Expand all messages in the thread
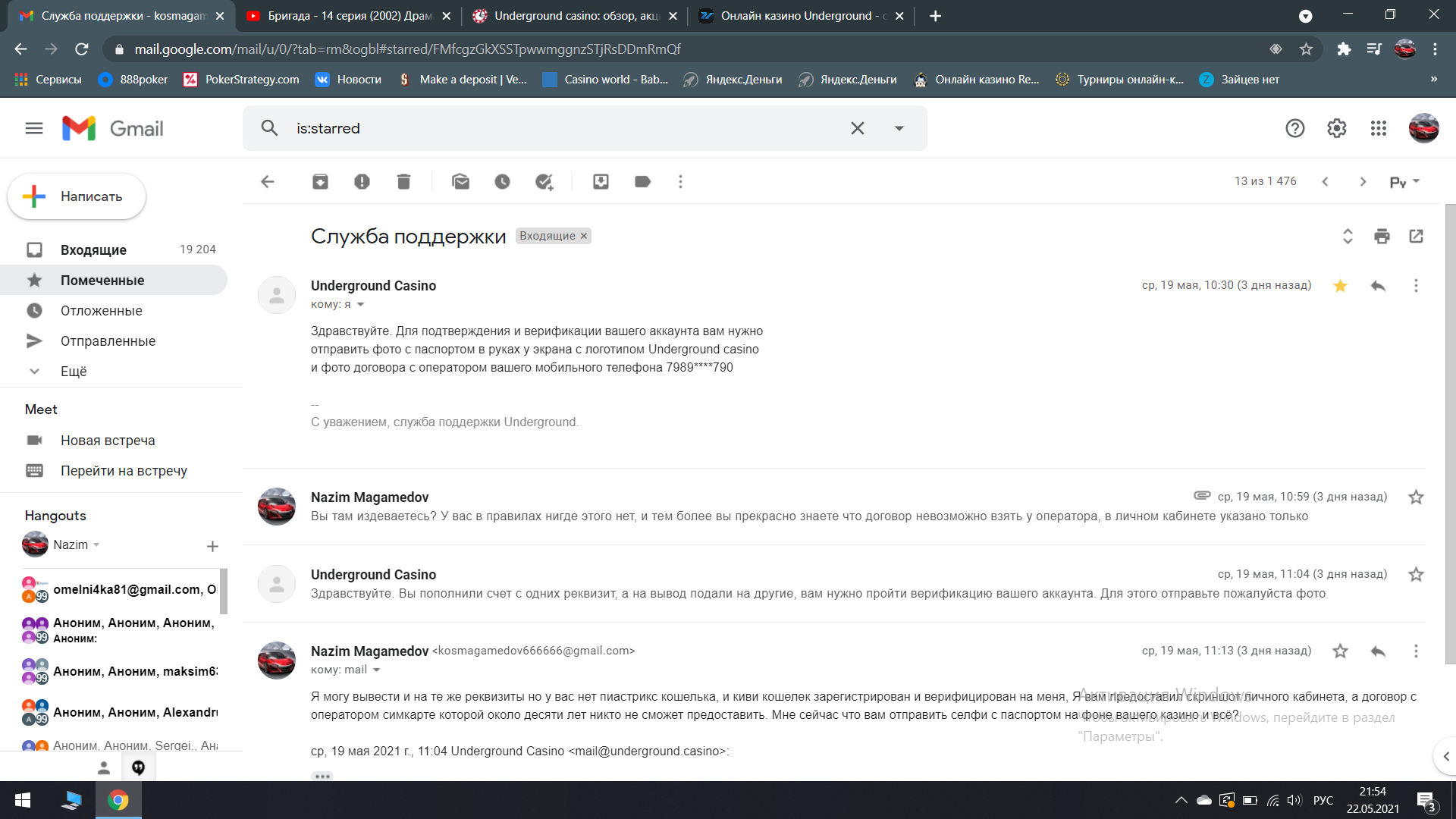 pos(1348,236)
